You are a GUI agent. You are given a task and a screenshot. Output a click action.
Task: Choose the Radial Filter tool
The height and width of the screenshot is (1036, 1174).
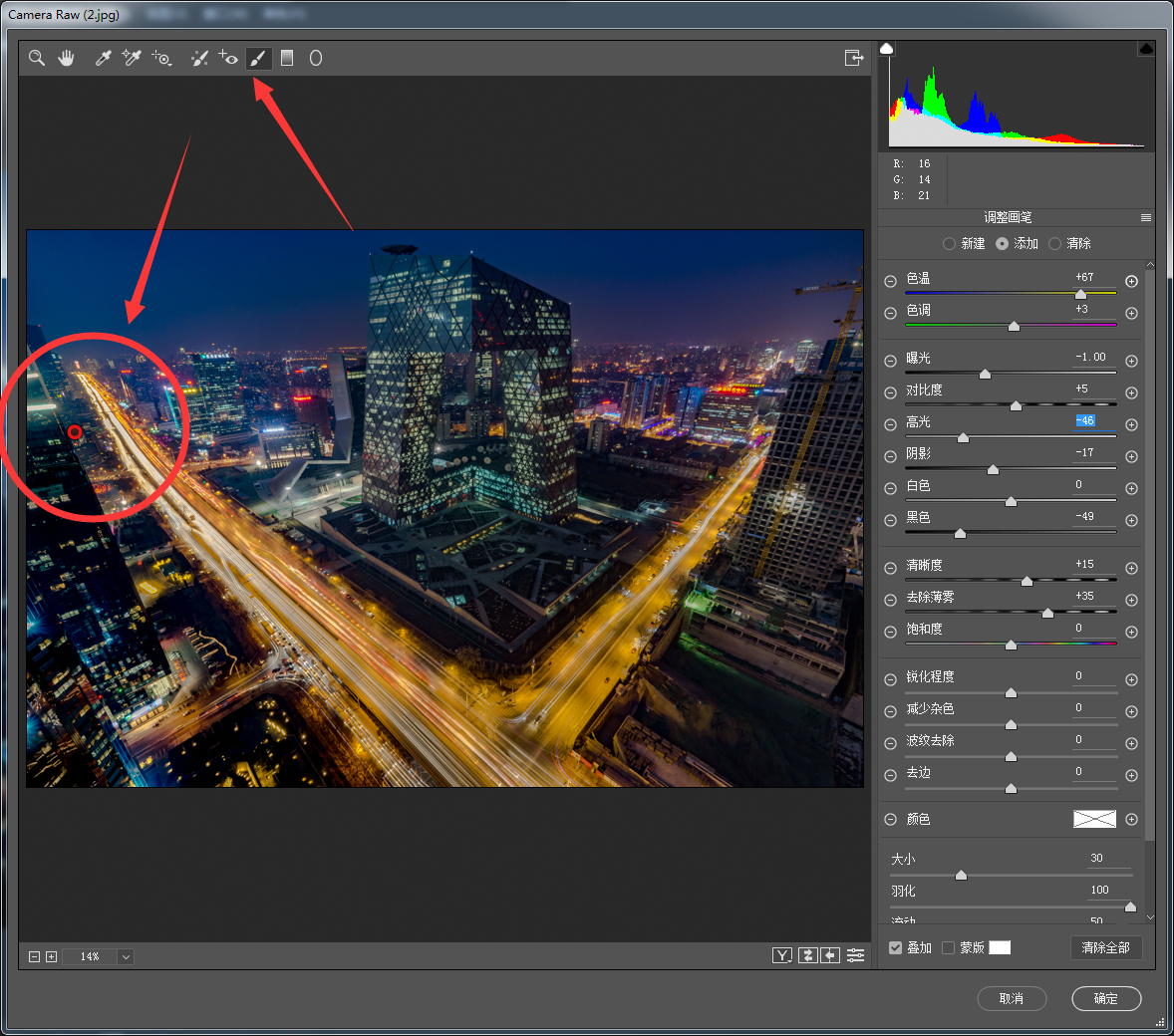click(x=316, y=58)
